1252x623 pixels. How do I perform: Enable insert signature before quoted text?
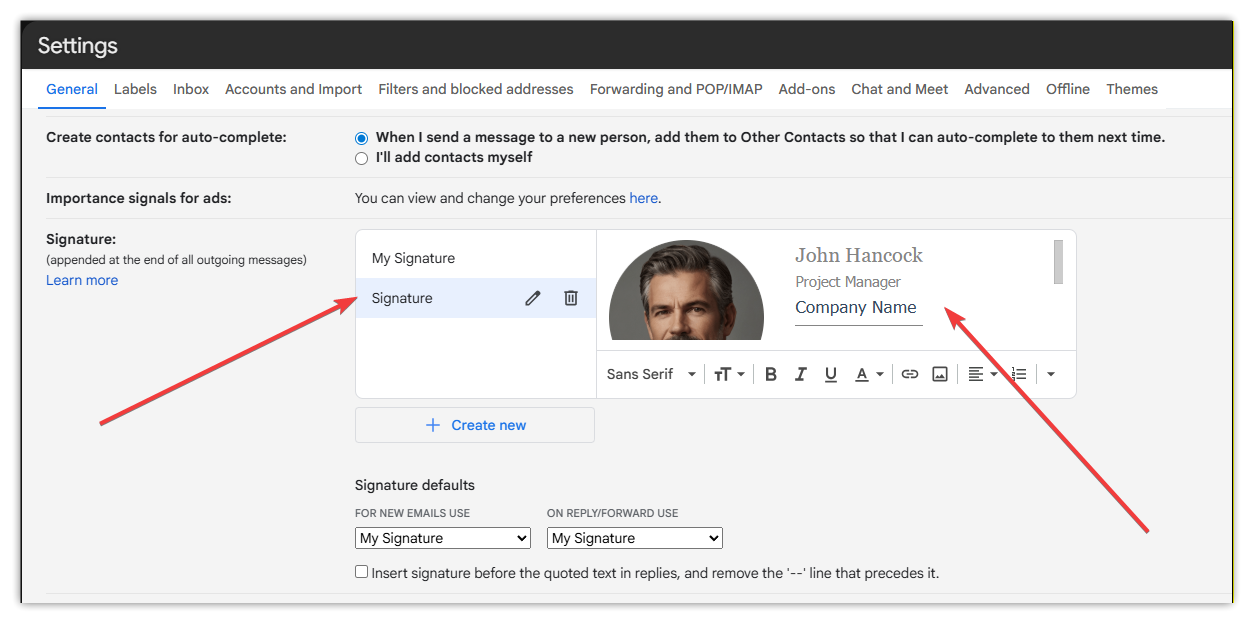coord(362,573)
